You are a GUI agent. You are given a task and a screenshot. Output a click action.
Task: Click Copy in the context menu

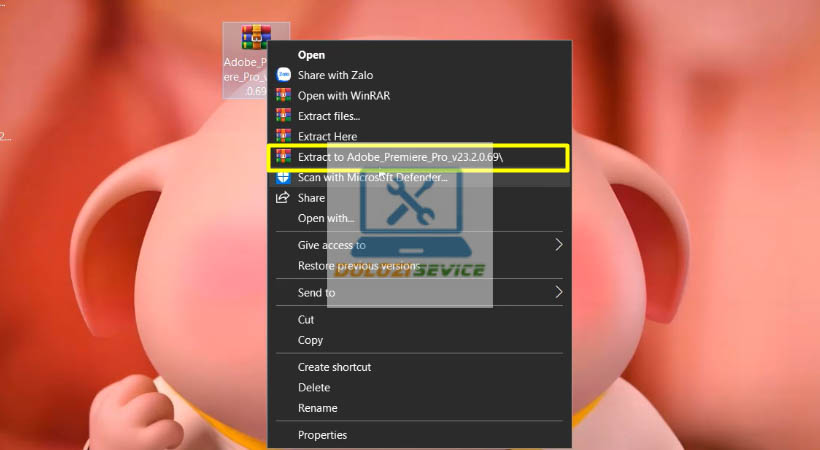310,340
